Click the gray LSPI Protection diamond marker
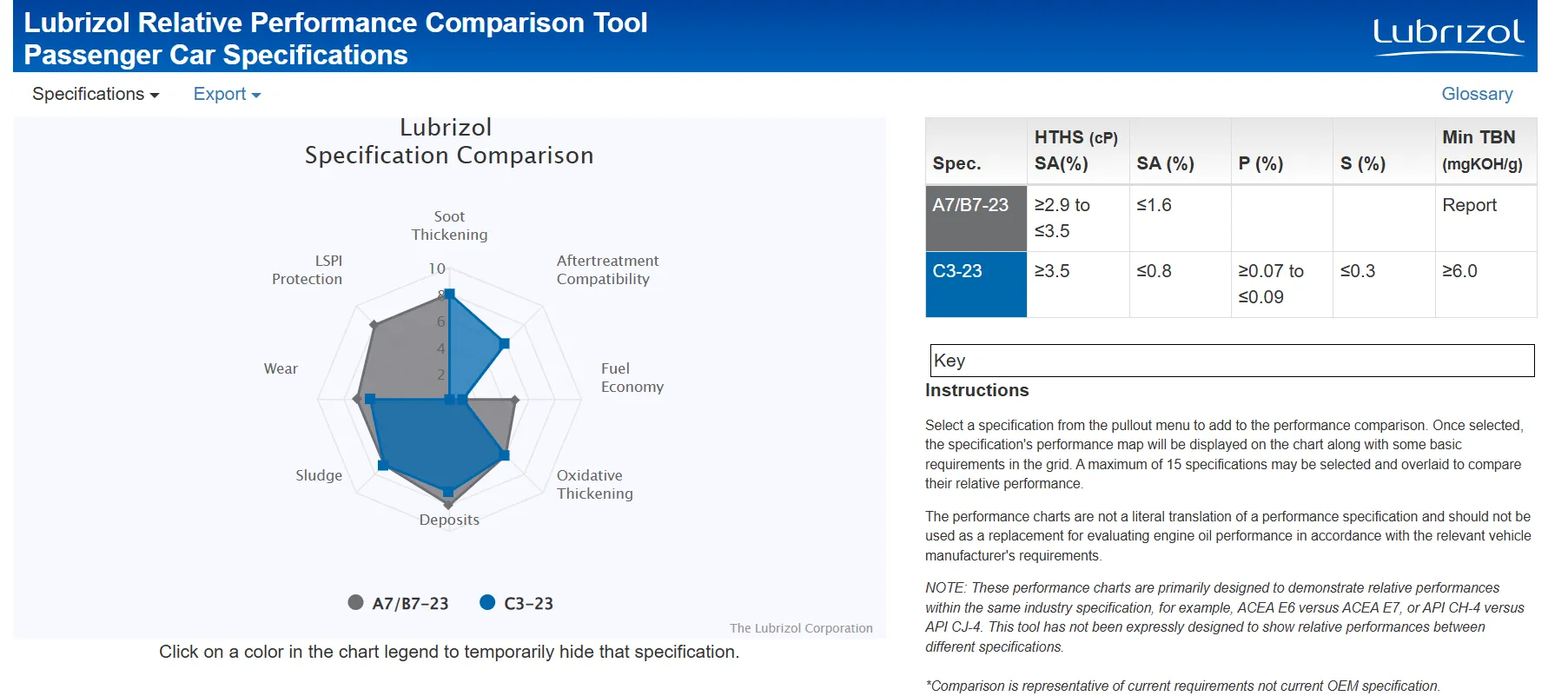This screenshot has width=1568, height=696. (x=374, y=325)
